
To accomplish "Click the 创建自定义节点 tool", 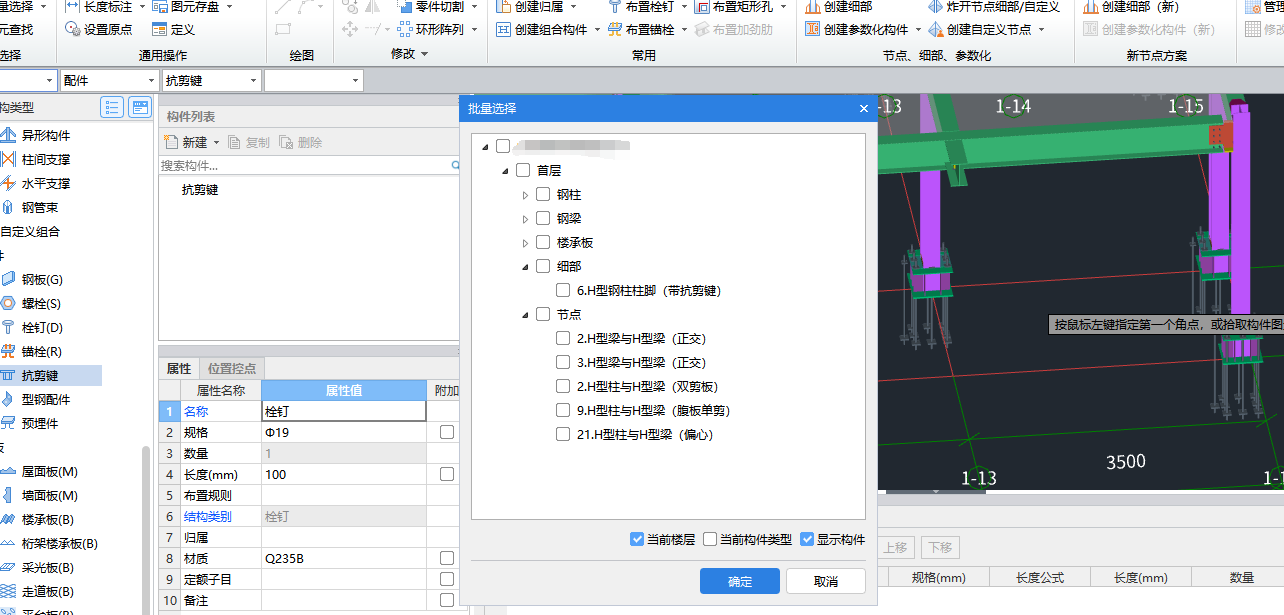I will (980, 29).
